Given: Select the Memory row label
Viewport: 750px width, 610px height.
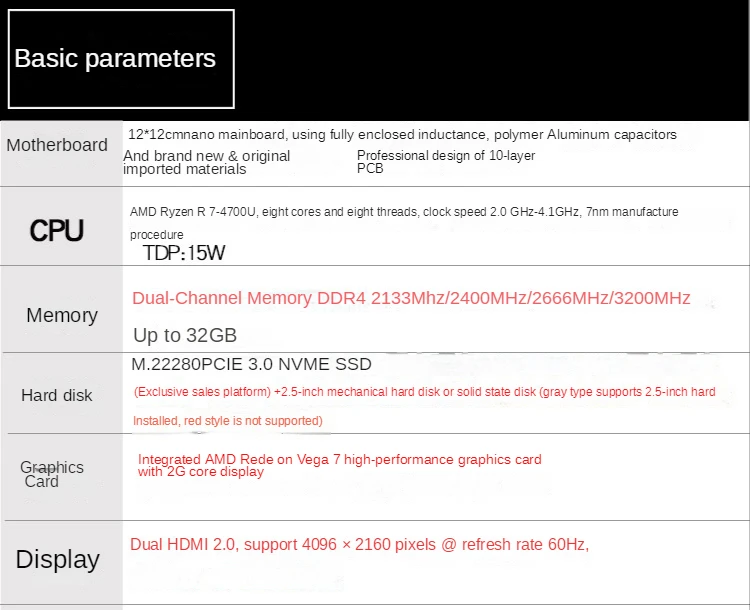Looking at the screenshot, I should click(x=62, y=315).
